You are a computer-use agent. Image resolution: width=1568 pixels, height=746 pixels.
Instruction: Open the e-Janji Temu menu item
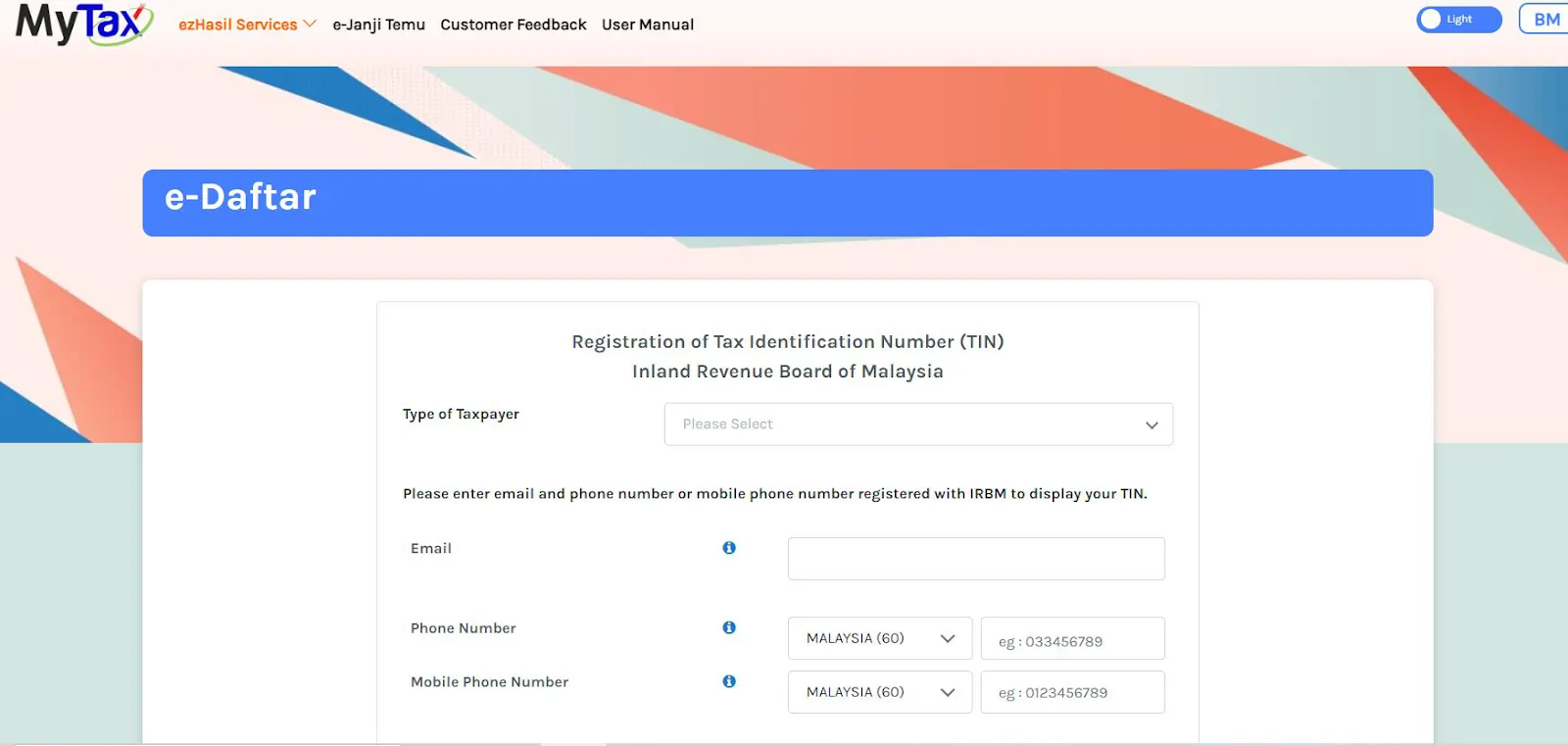[x=378, y=25]
